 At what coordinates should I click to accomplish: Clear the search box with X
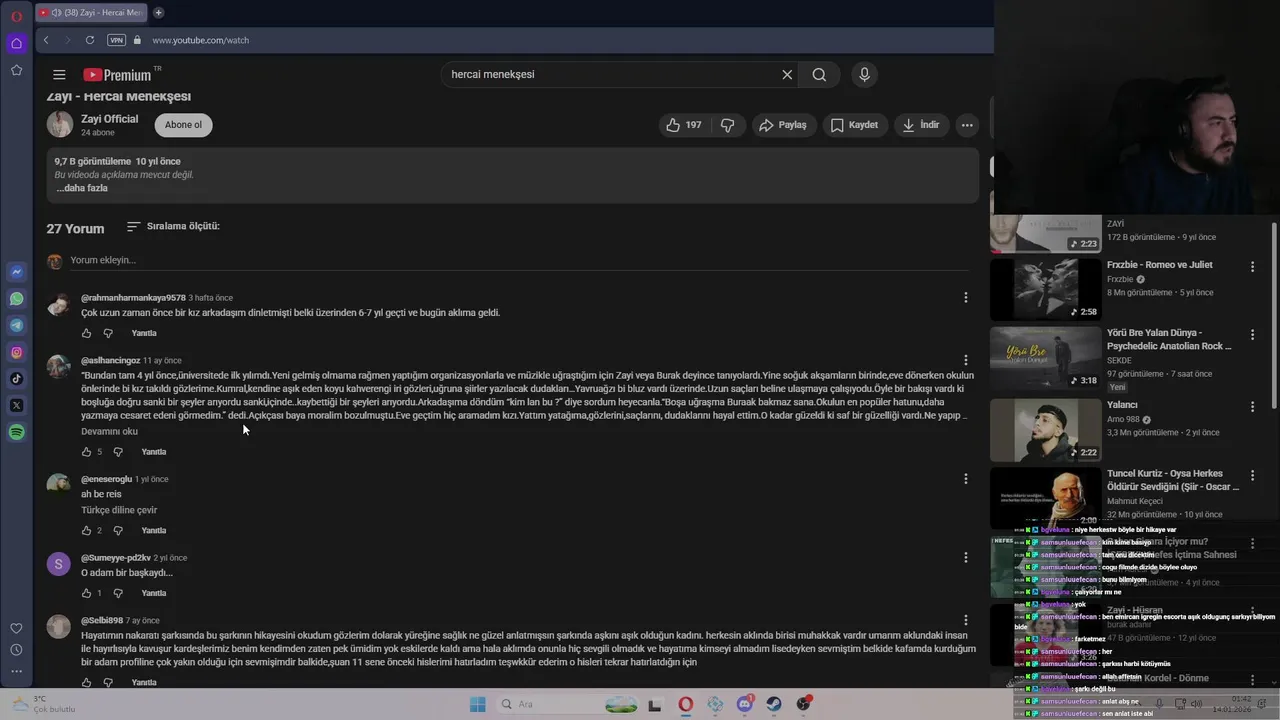pos(787,74)
